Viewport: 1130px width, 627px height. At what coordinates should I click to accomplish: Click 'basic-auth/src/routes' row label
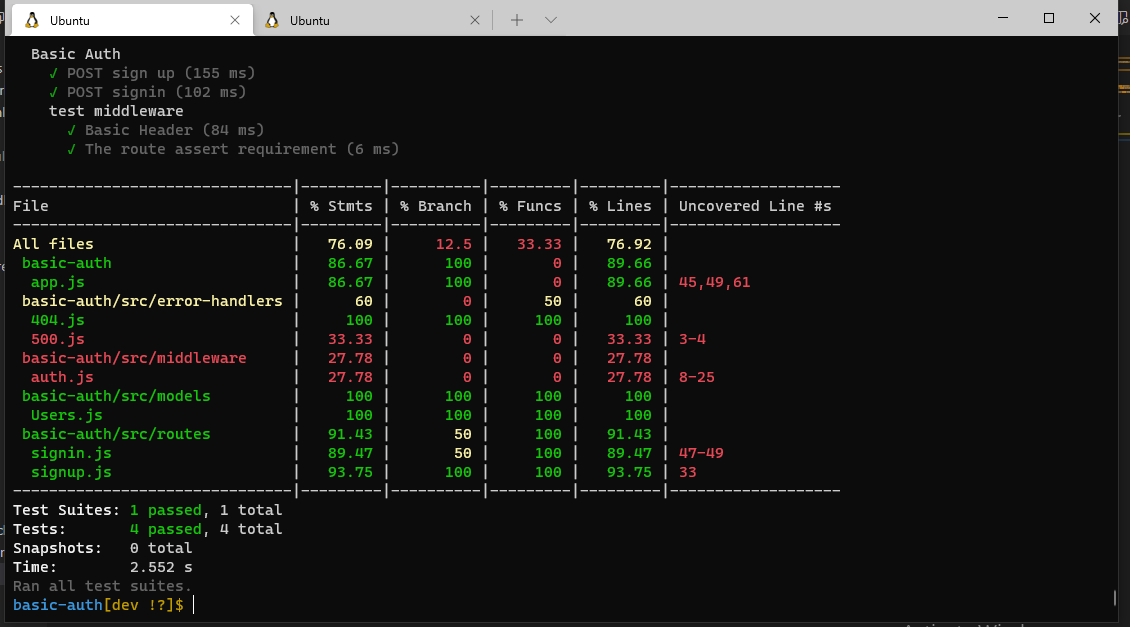pyautogui.click(x=116, y=435)
